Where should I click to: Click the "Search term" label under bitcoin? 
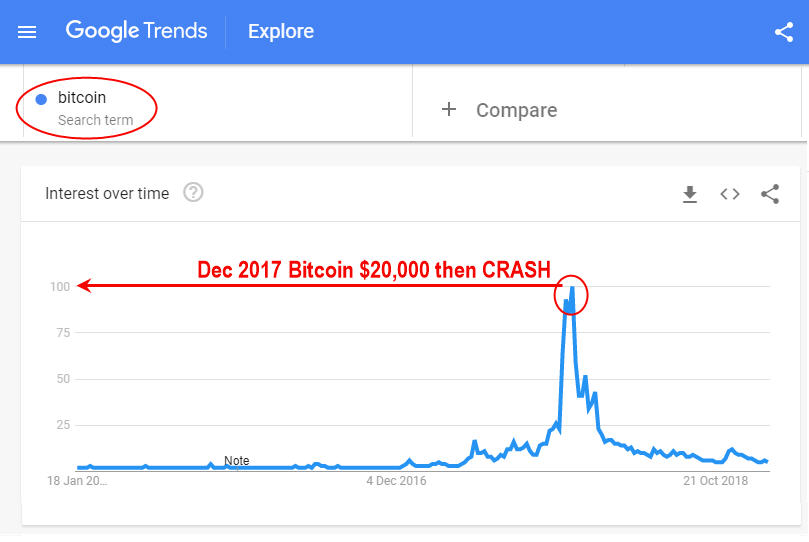(x=95, y=120)
